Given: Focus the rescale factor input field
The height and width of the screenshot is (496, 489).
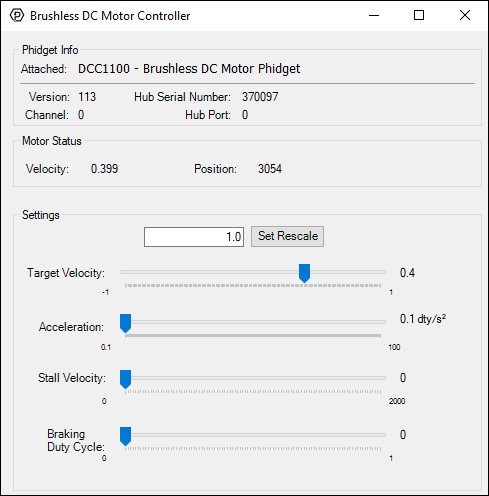Looking at the screenshot, I should coord(194,237).
